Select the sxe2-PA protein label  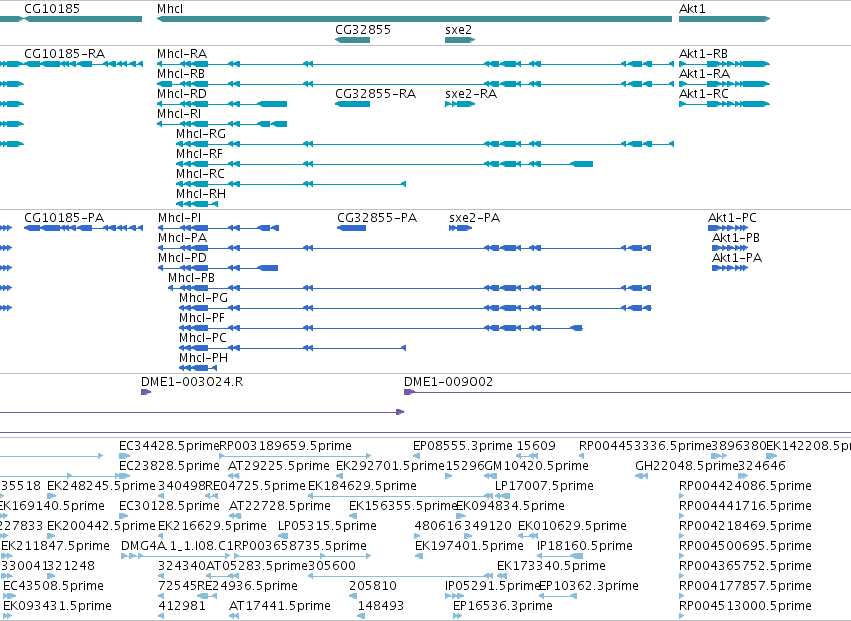(475, 218)
